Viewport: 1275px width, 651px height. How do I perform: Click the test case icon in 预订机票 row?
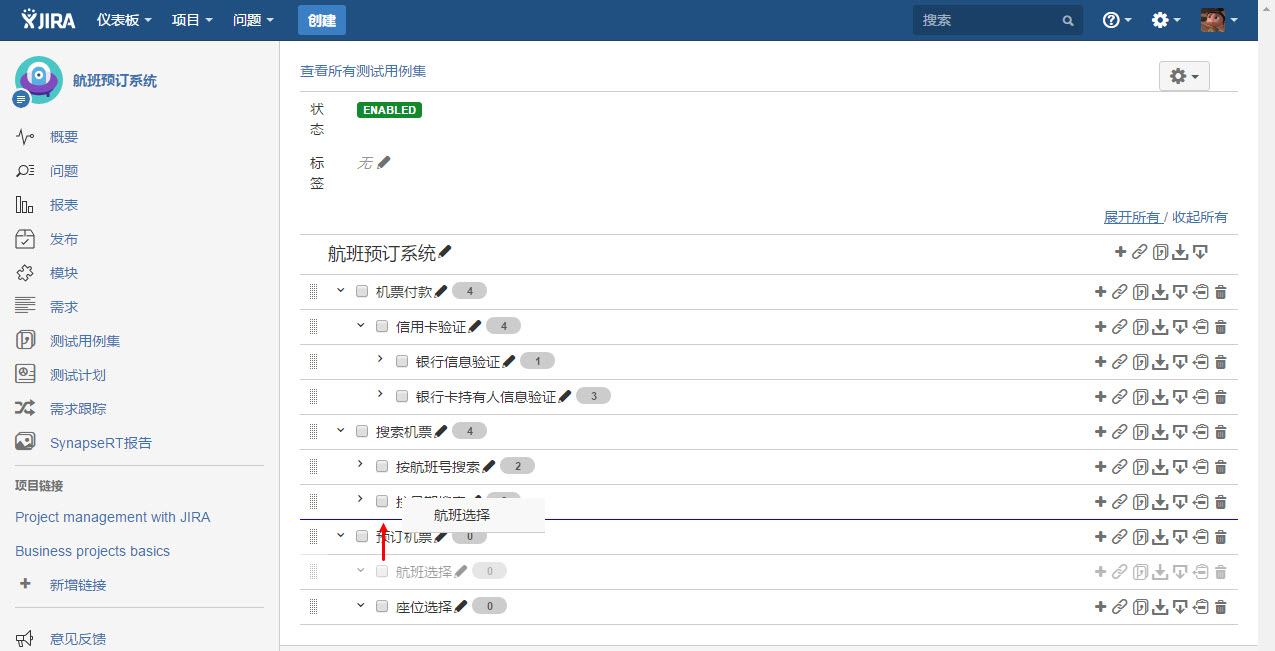pos(1140,537)
